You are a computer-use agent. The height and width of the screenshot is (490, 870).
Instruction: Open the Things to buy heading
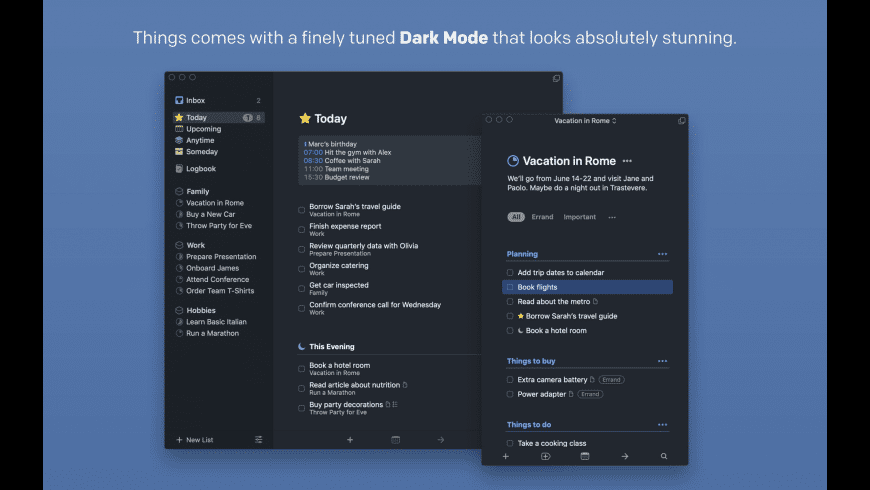[x=531, y=361]
